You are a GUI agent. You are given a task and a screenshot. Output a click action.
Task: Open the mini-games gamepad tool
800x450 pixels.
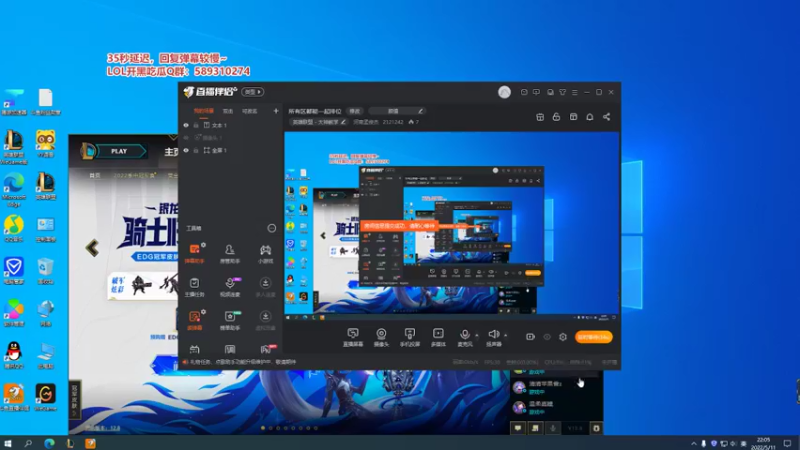click(x=265, y=253)
